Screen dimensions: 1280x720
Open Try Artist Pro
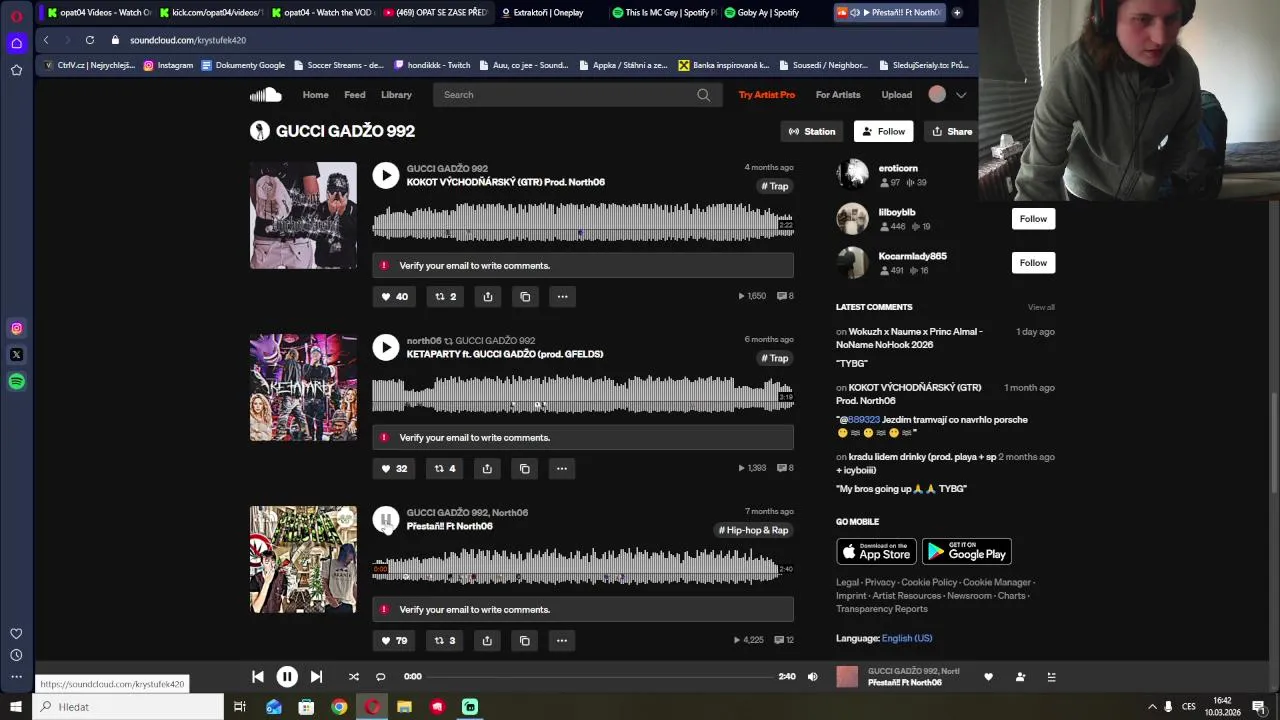point(767,95)
